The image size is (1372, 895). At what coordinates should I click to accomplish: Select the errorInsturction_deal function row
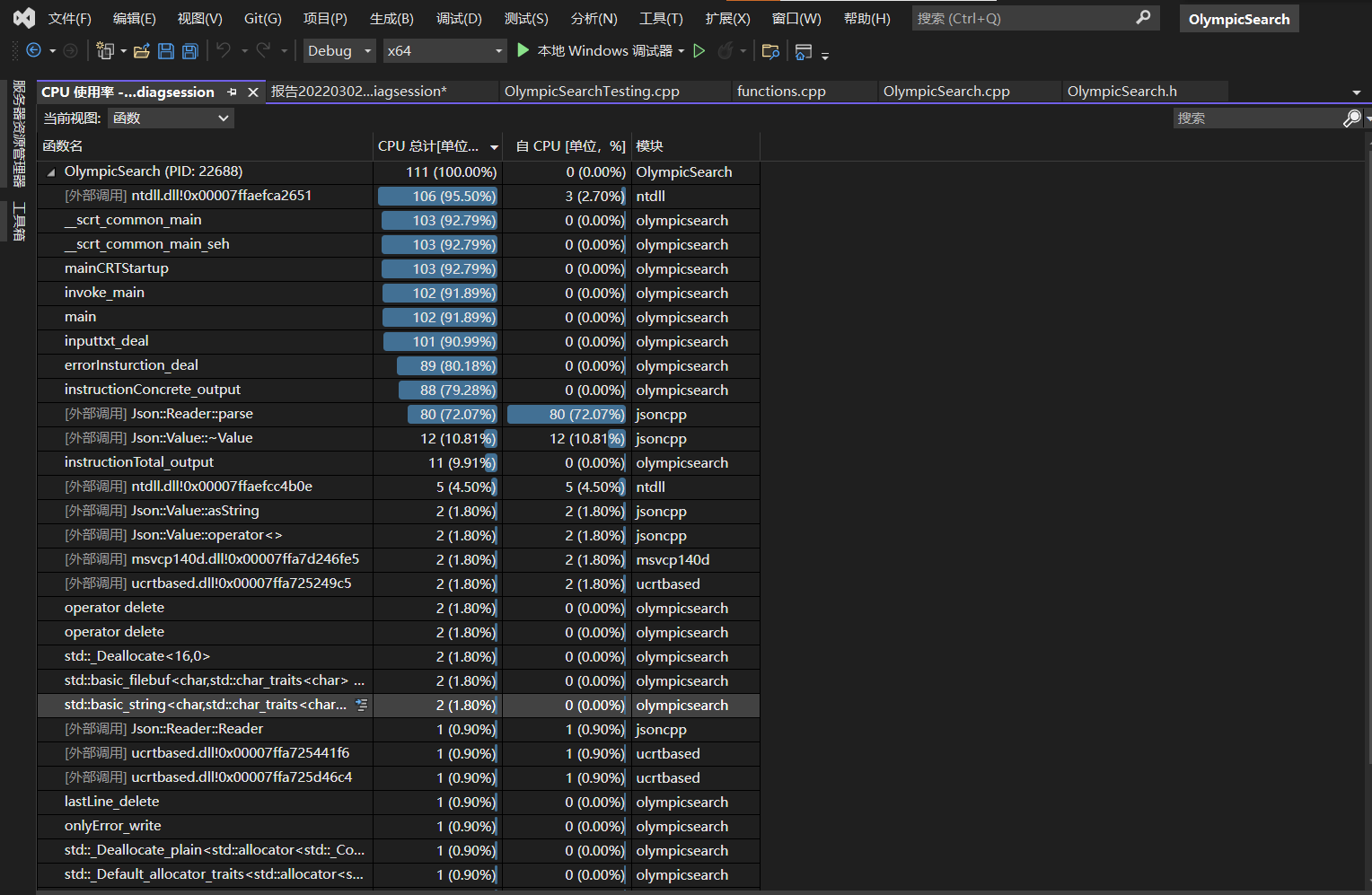point(399,365)
